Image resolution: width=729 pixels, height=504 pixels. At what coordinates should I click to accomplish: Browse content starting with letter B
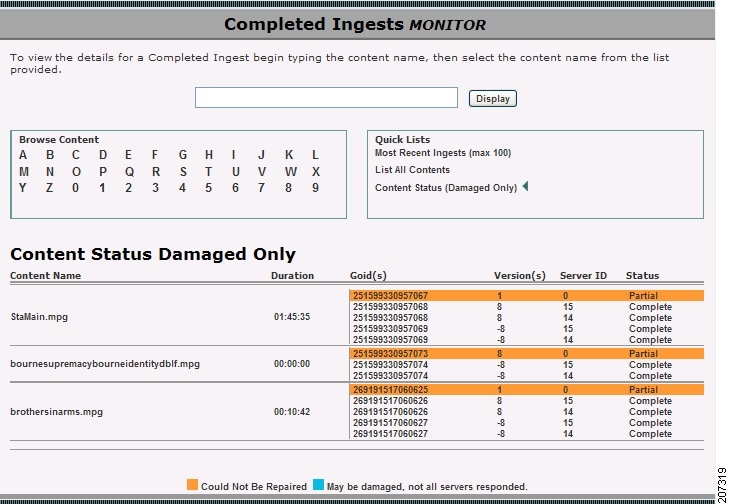[50, 155]
